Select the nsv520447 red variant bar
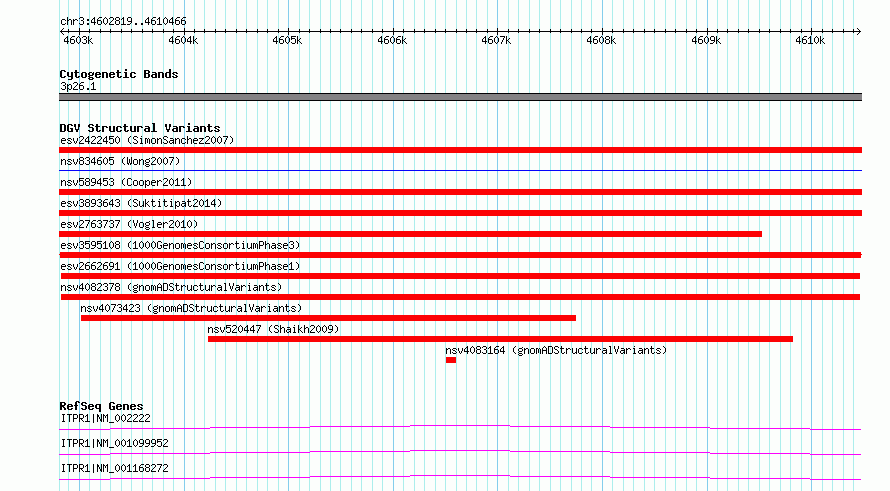 pos(500,339)
